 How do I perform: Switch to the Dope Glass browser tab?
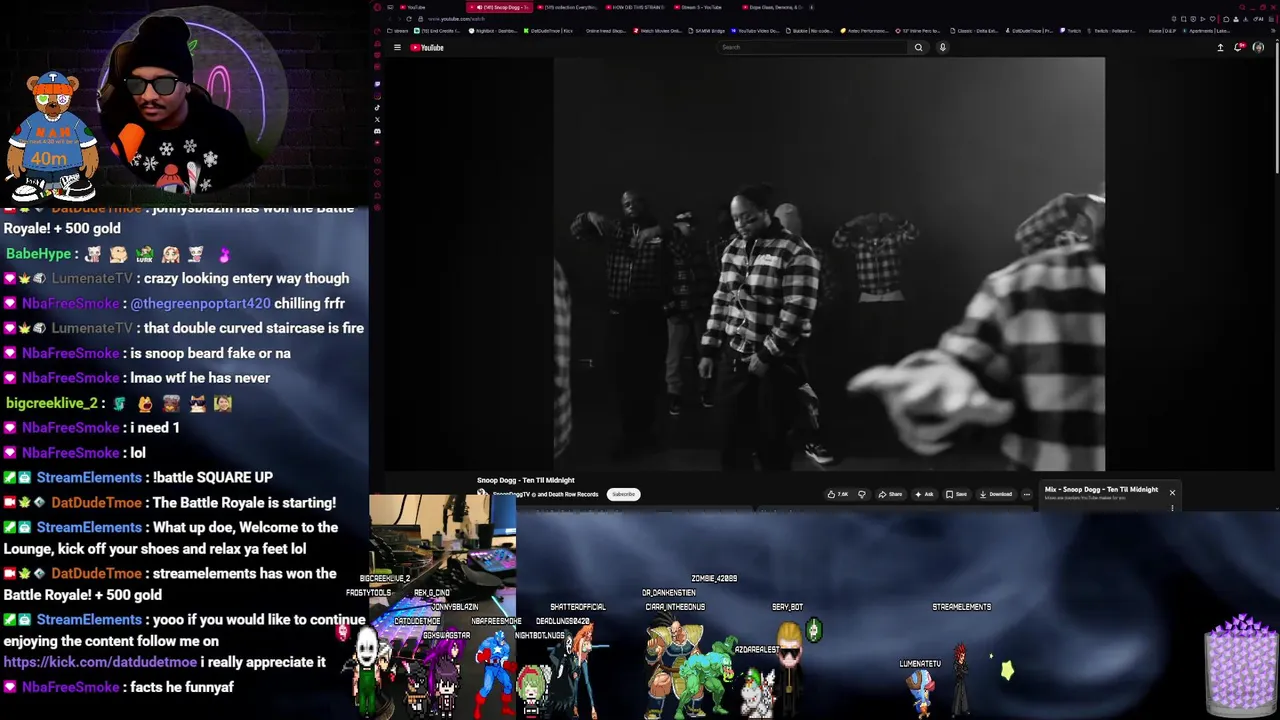[773, 7]
